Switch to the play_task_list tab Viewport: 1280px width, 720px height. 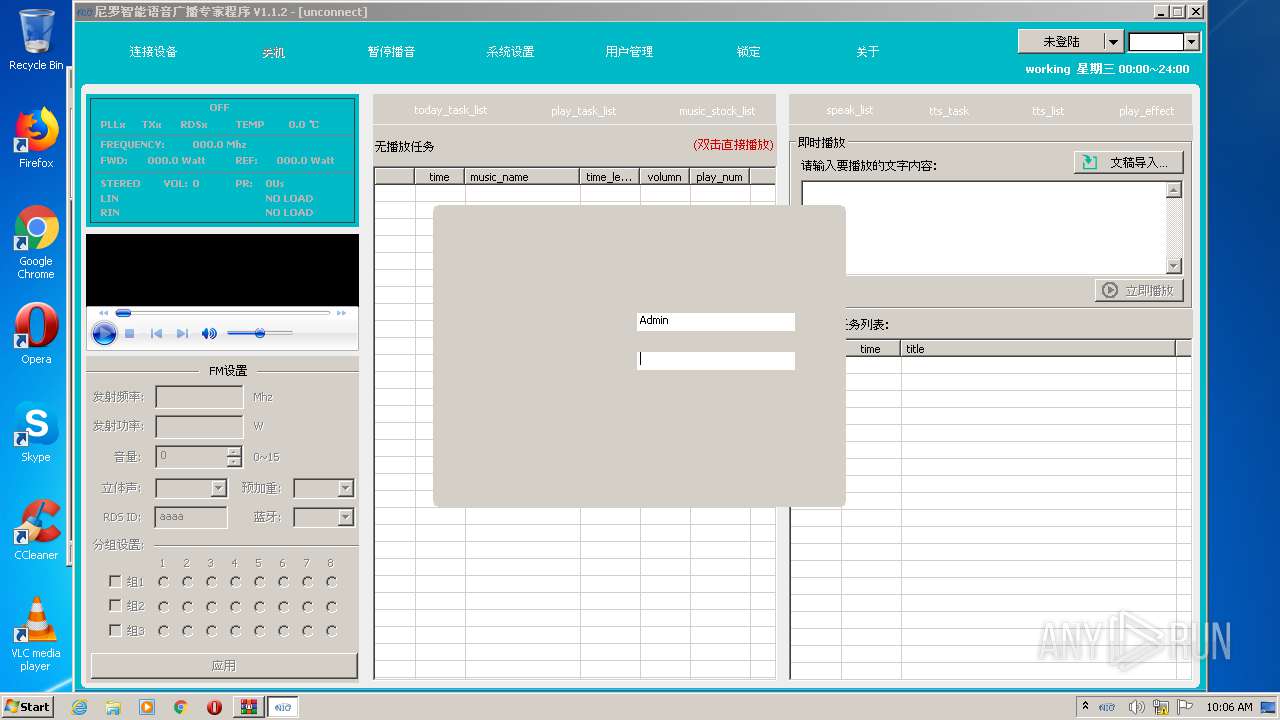pos(583,111)
